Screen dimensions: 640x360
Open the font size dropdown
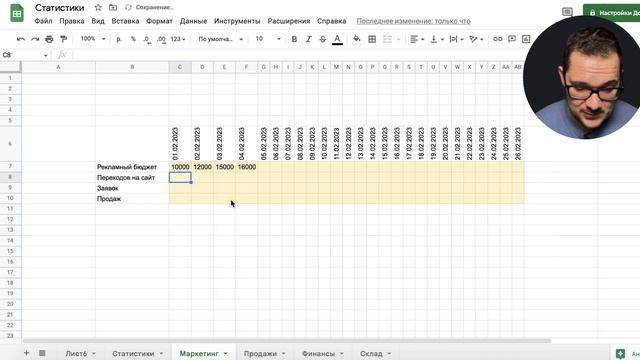268,39
